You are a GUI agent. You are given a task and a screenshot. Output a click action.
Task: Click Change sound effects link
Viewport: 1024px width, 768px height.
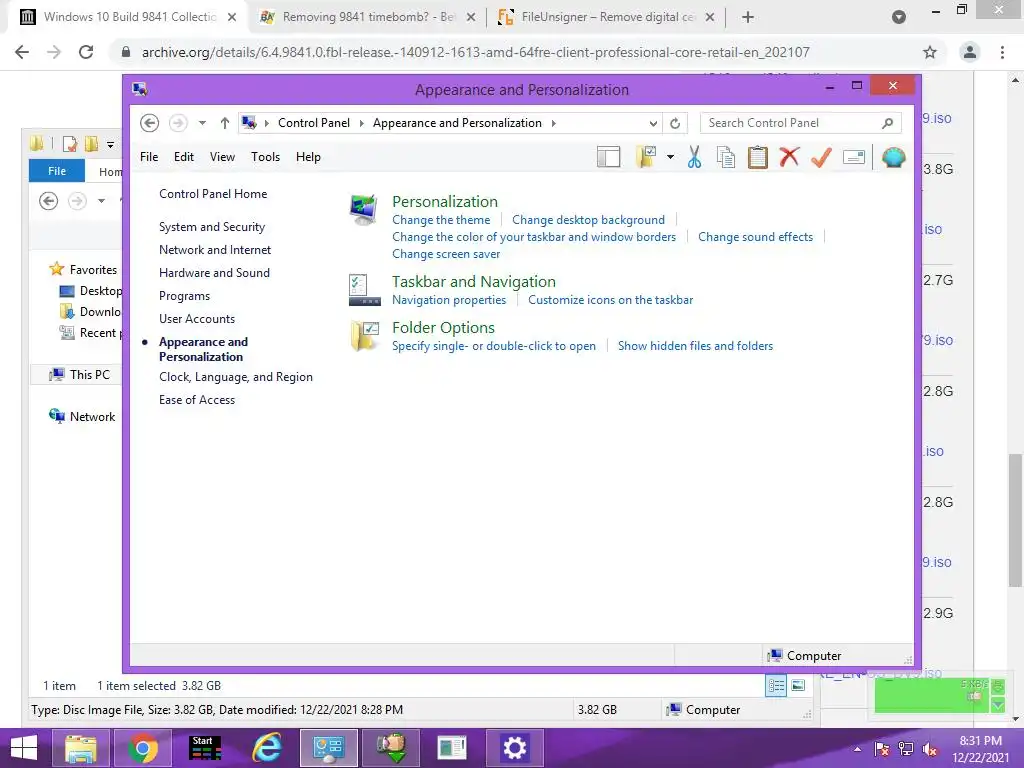[x=756, y=237]
